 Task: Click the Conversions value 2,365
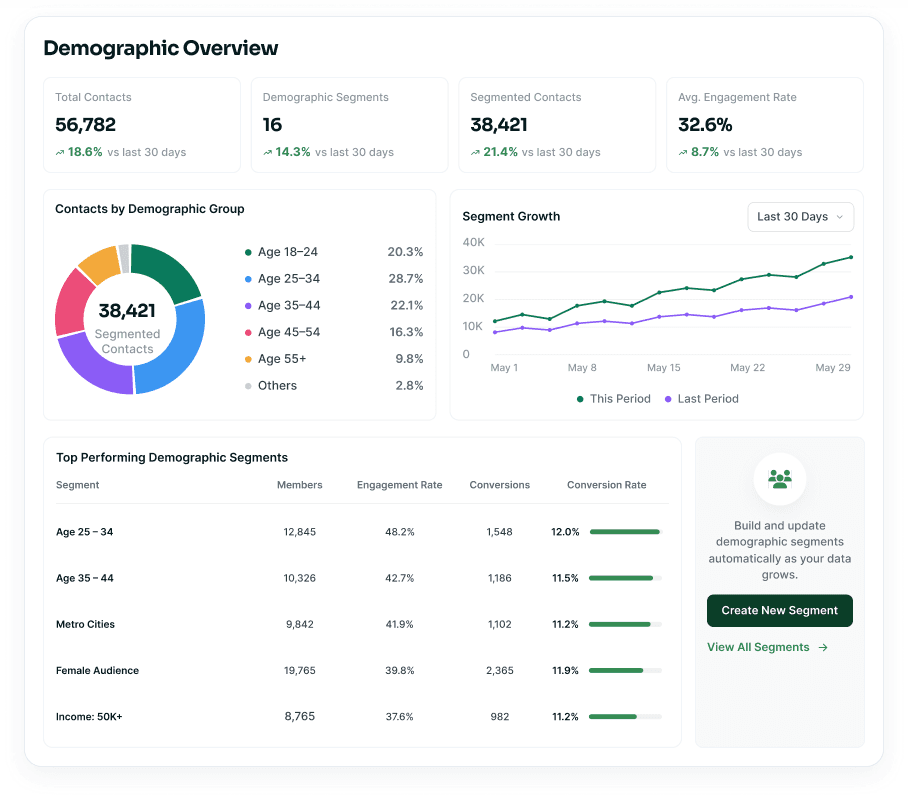[500, 670]
